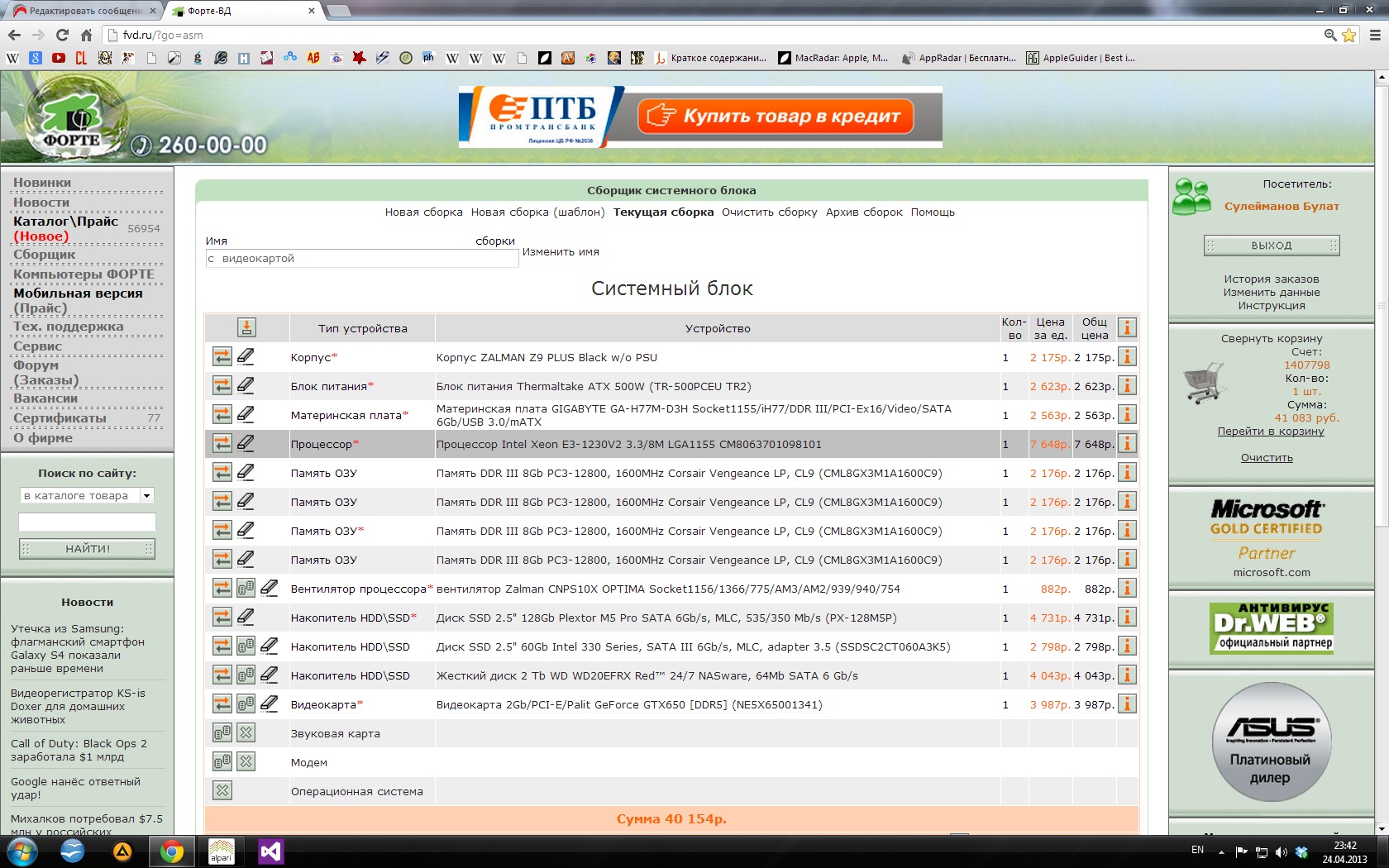Click the scrollbar down arrow
Image resolution: width=1389 pixels, height=868 pixels.
1382,827
